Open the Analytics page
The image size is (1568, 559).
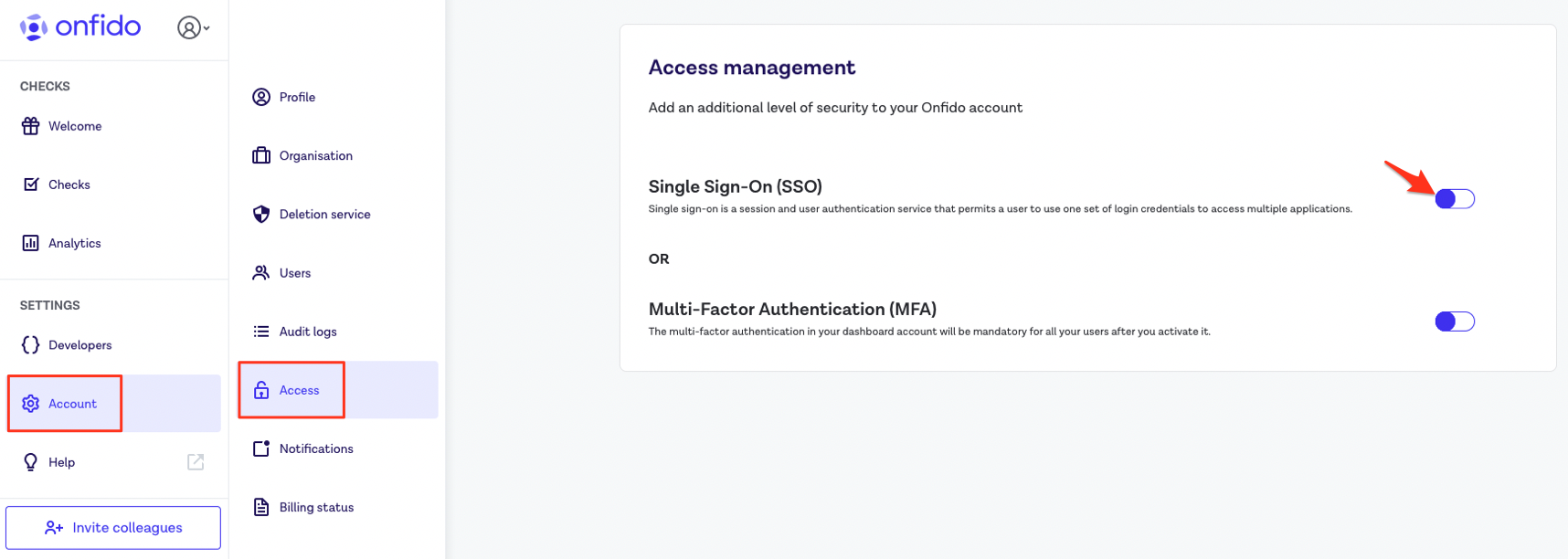pos(114,243)
